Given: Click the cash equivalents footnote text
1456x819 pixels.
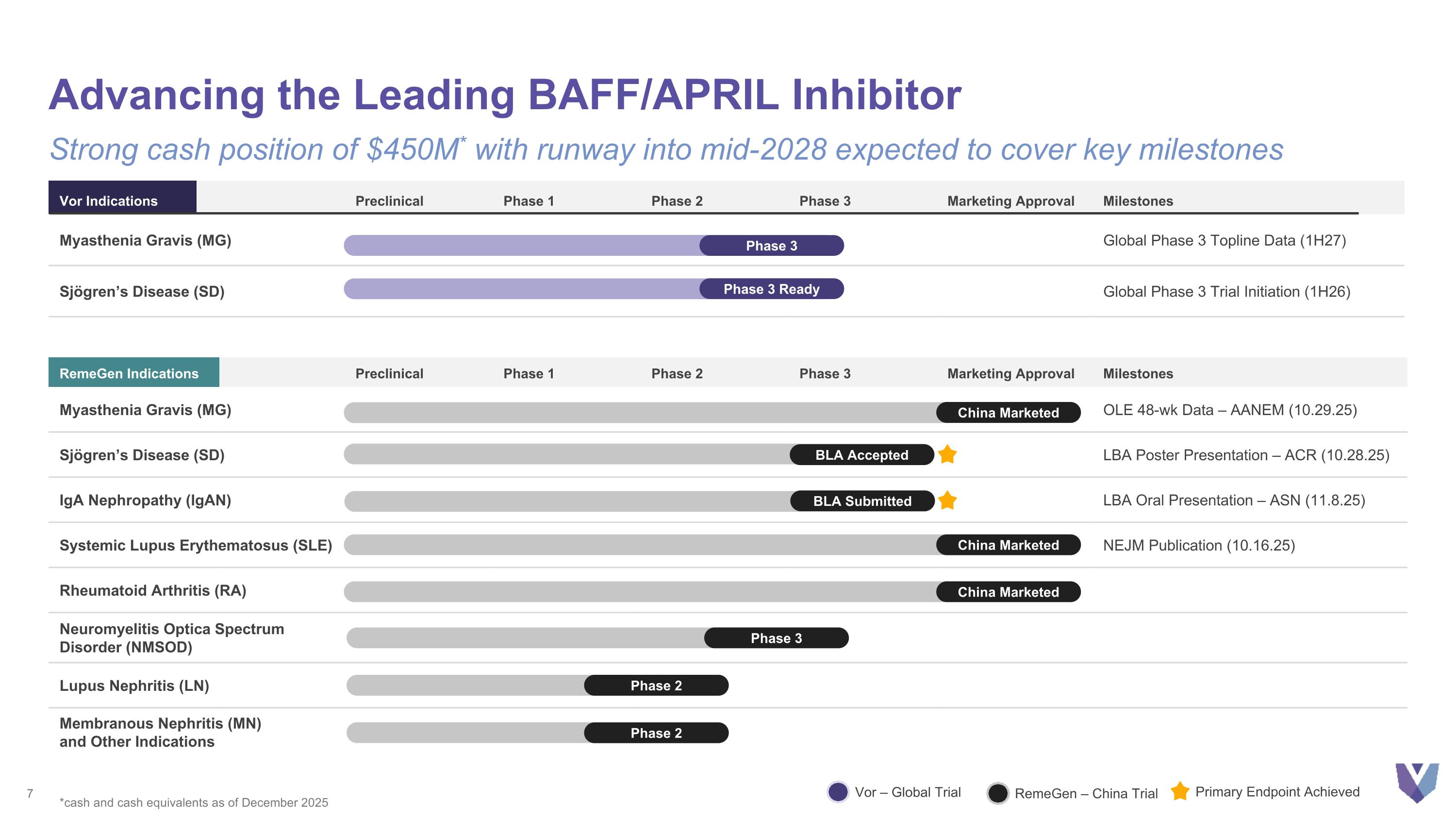Looking at the screenshot, I should [x=194, y=802].
